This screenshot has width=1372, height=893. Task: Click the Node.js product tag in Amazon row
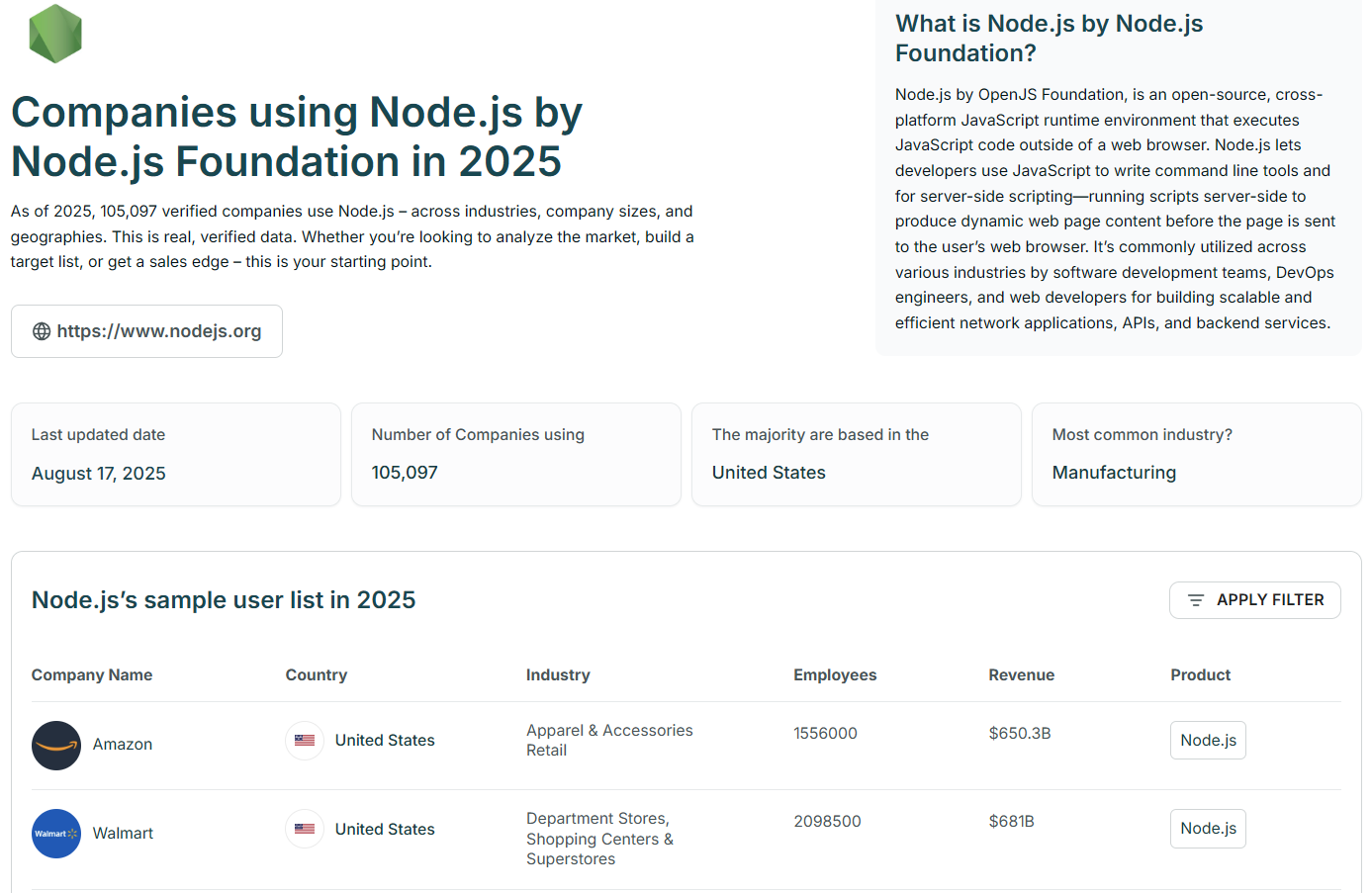[1208, 740]
